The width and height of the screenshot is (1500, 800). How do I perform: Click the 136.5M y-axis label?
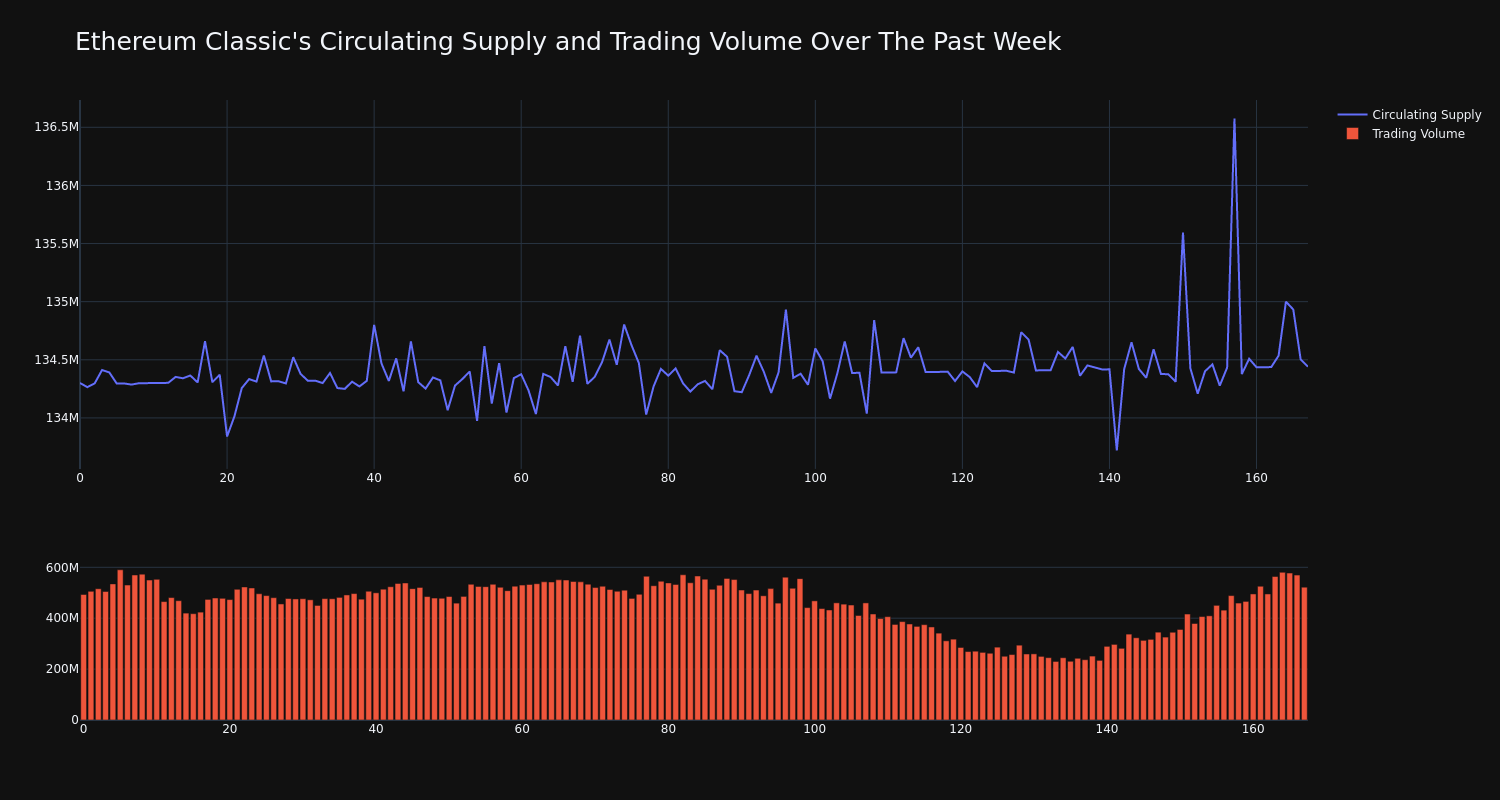56,127
